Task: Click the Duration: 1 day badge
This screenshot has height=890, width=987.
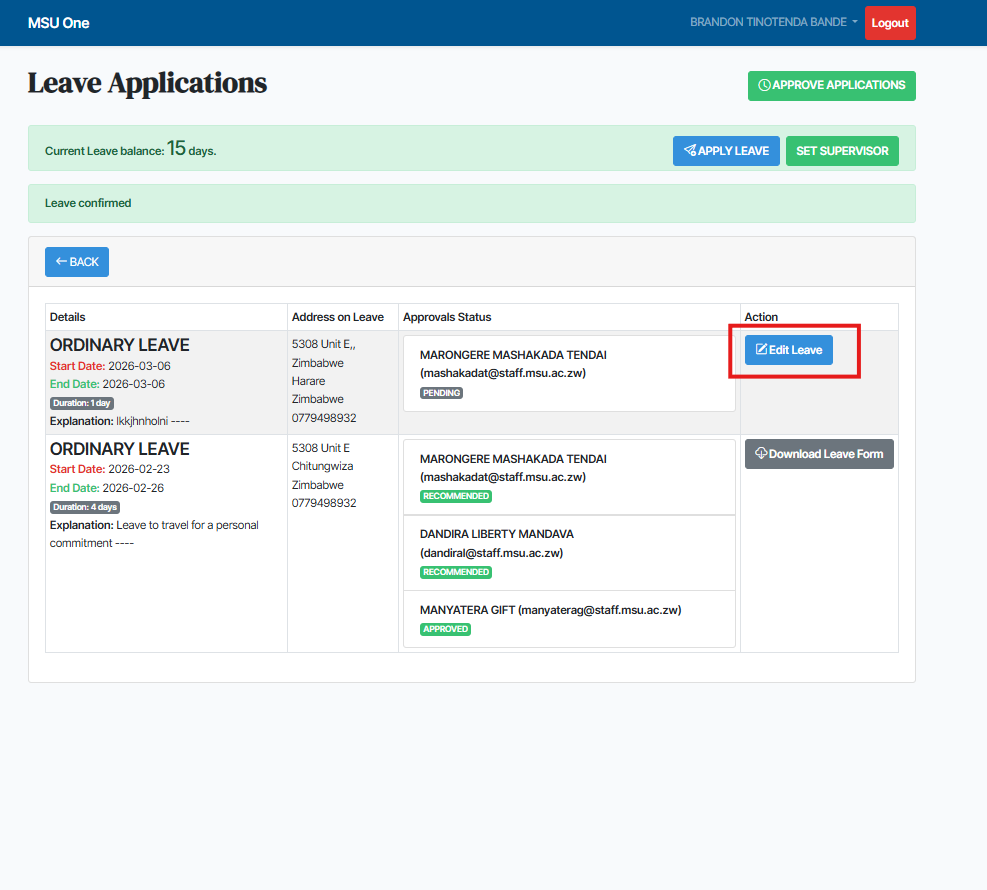Action: tap(84, 403)
